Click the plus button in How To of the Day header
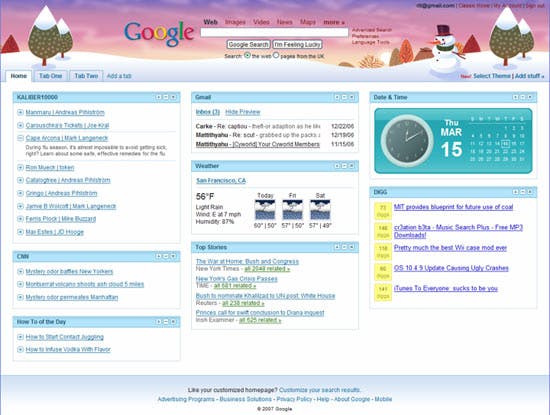 [159, 322]
